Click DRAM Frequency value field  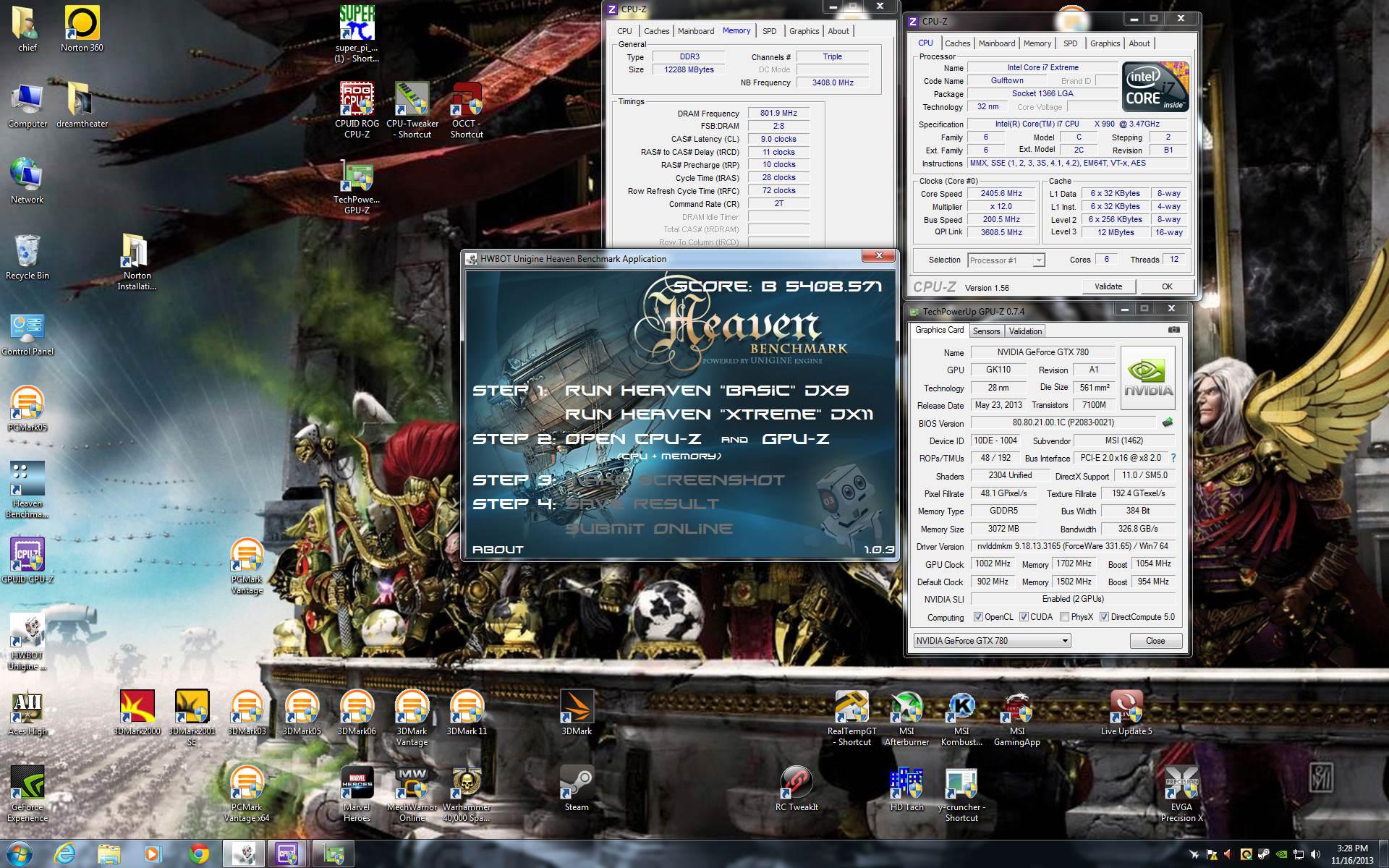[778, 114]
